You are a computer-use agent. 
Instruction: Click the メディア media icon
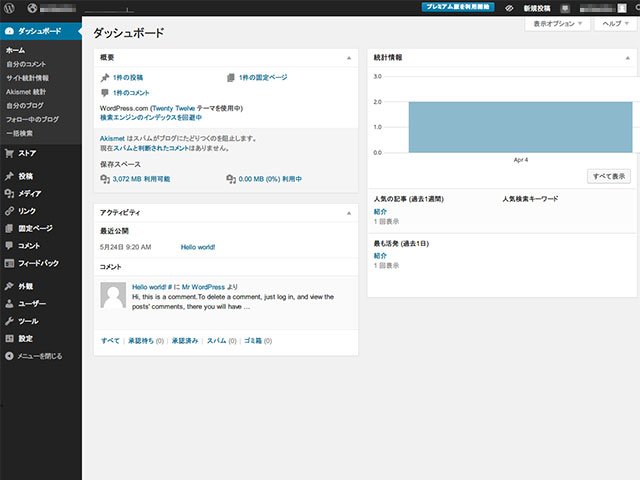(9, 193)
